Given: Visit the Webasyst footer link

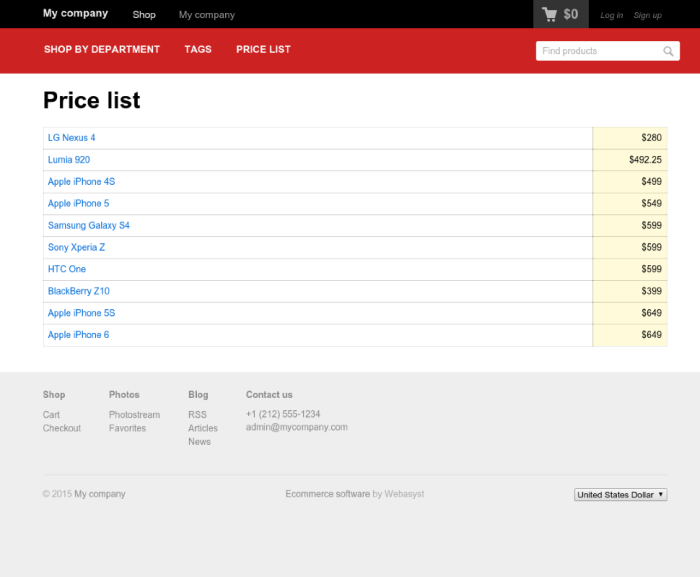Looking at the screenshot, I should click(x=404, y=494).
